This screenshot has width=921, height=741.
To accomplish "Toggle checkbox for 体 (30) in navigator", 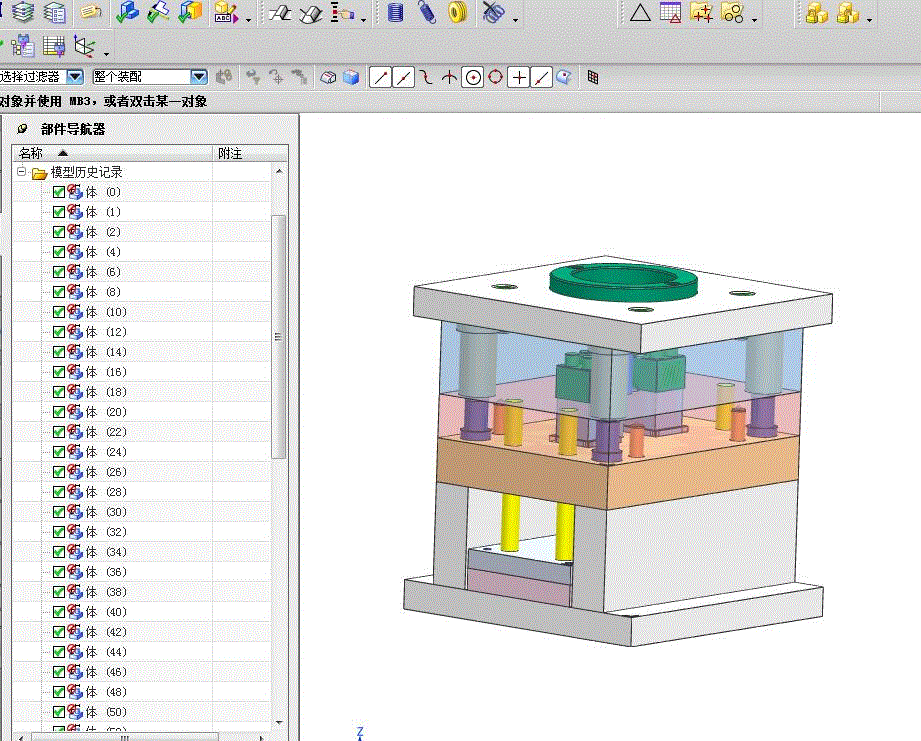I will 58,512.
